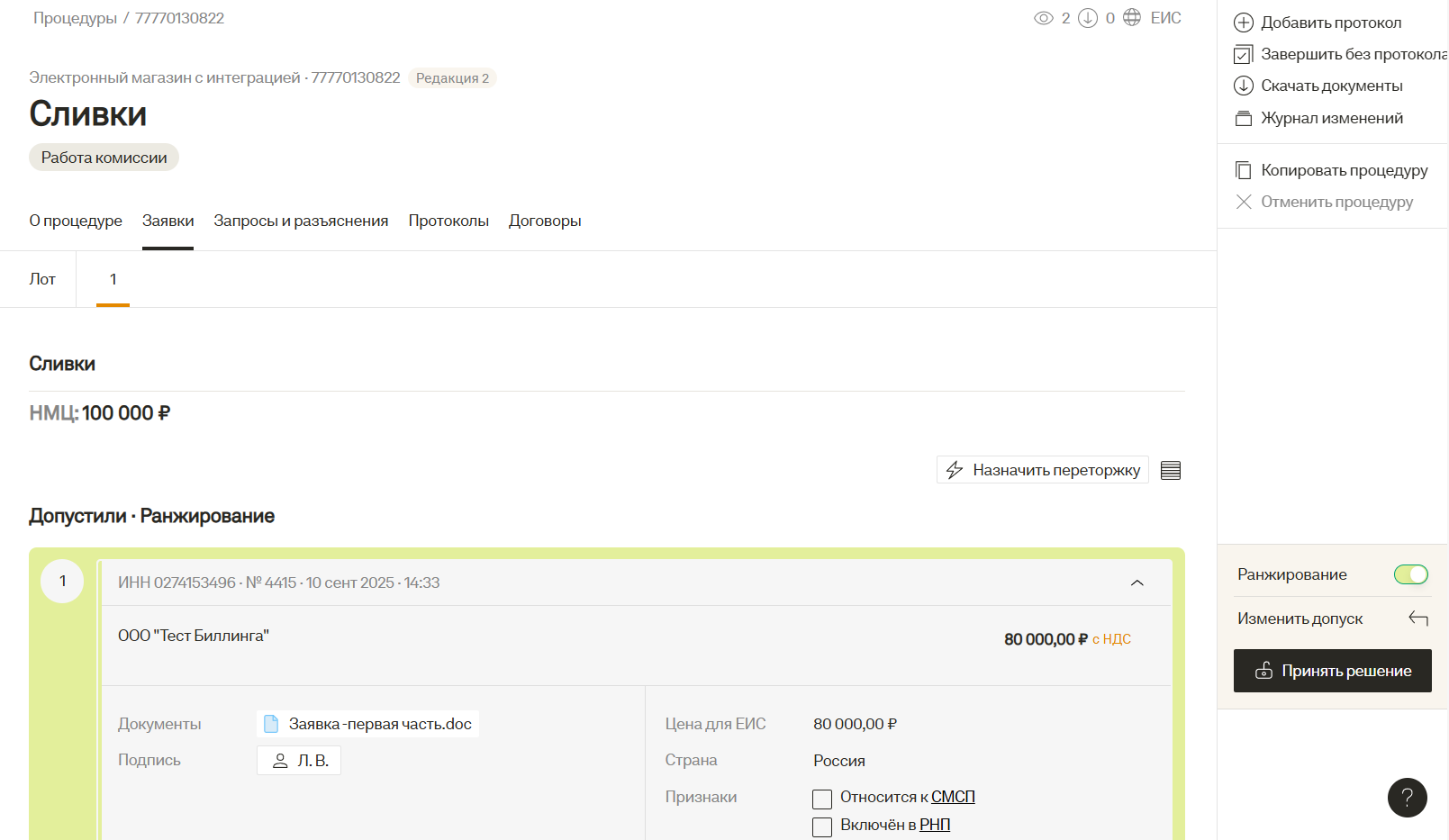
Task: Open the Протоколы tab
Action: (448, 221)
